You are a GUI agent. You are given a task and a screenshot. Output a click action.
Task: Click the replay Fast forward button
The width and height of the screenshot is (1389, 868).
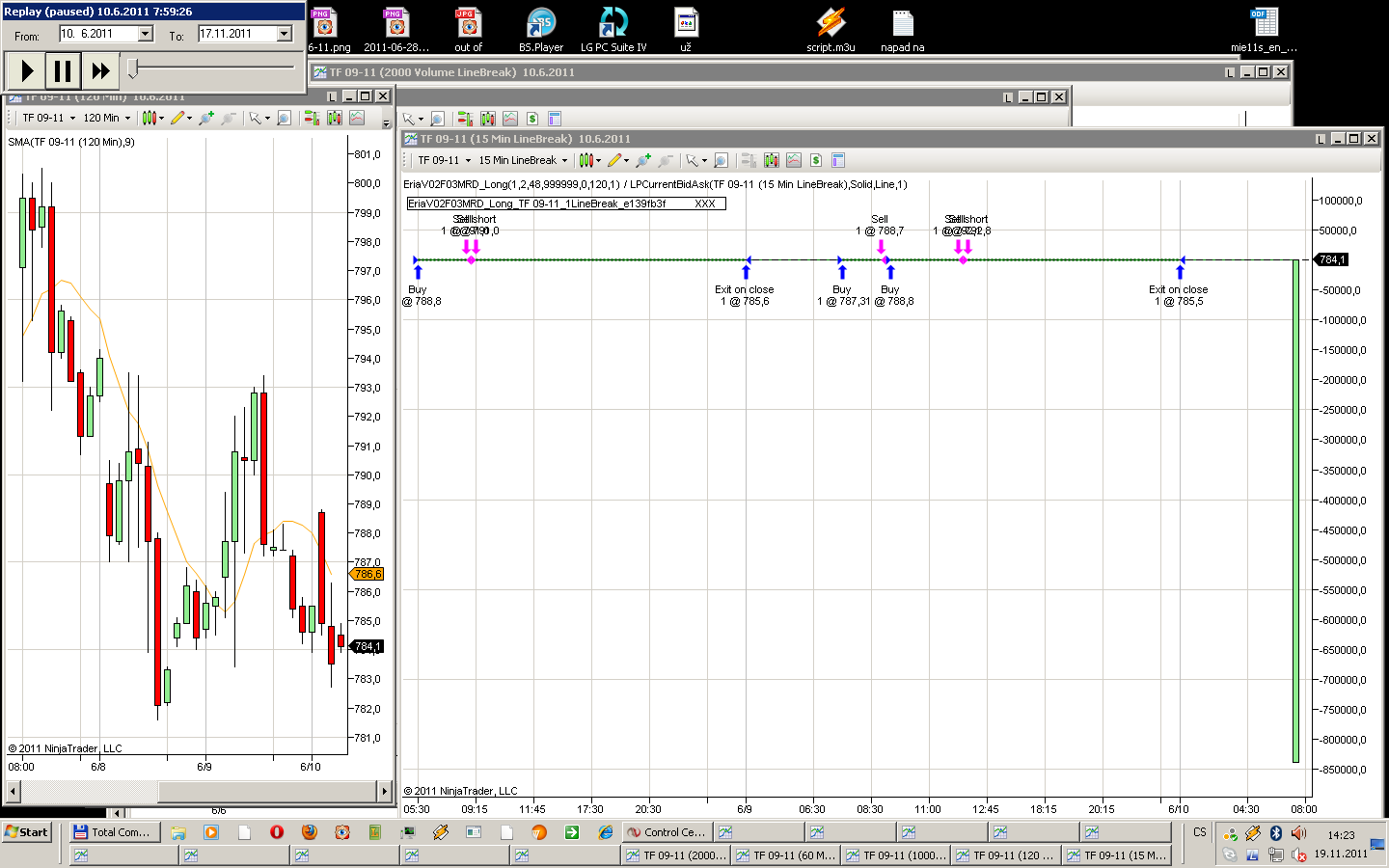pyautogui.click(x=100, y=70)
